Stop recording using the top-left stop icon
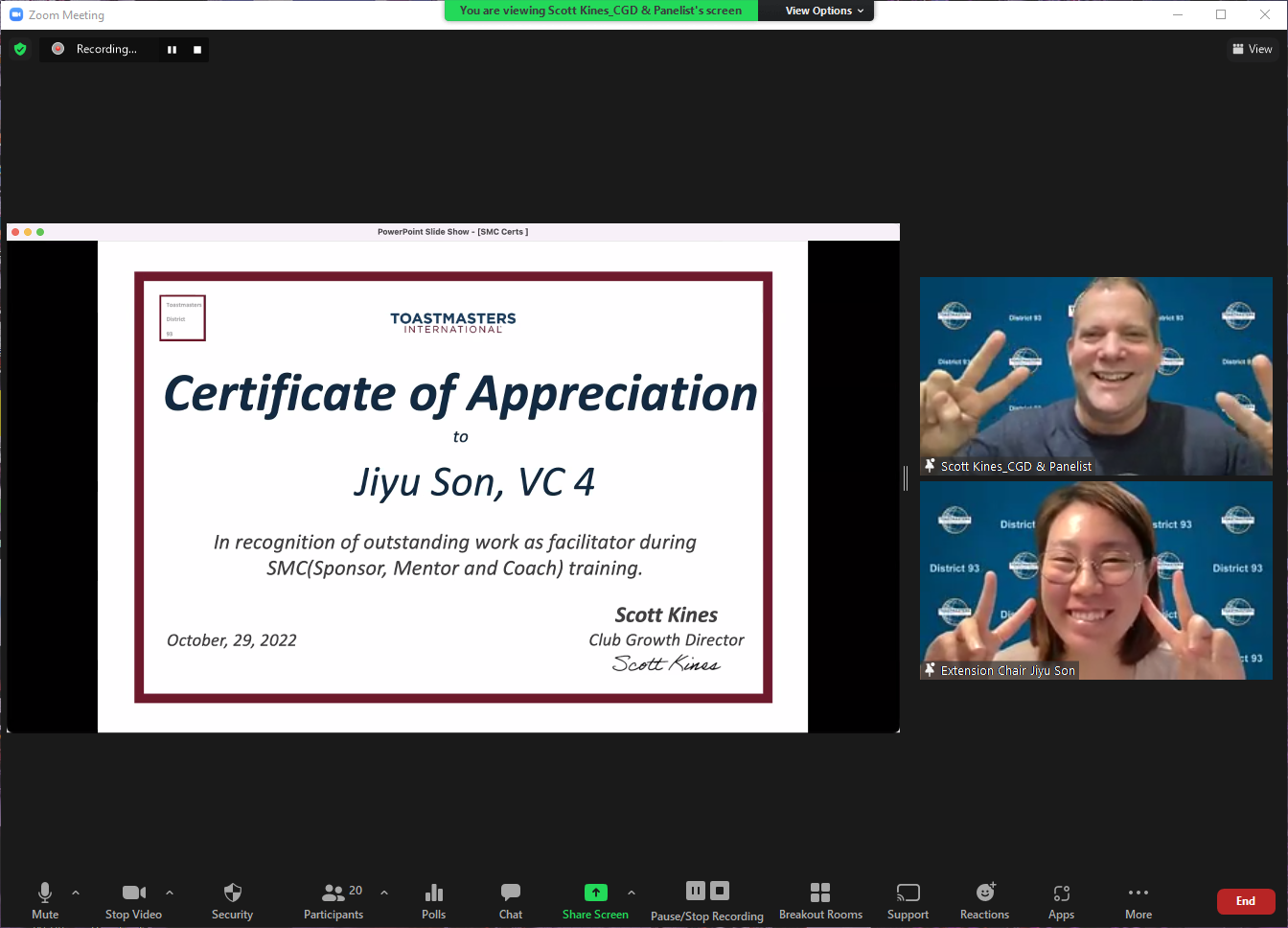The width and height of the screenshot is (1288, 928). click(x=197, y=50)
